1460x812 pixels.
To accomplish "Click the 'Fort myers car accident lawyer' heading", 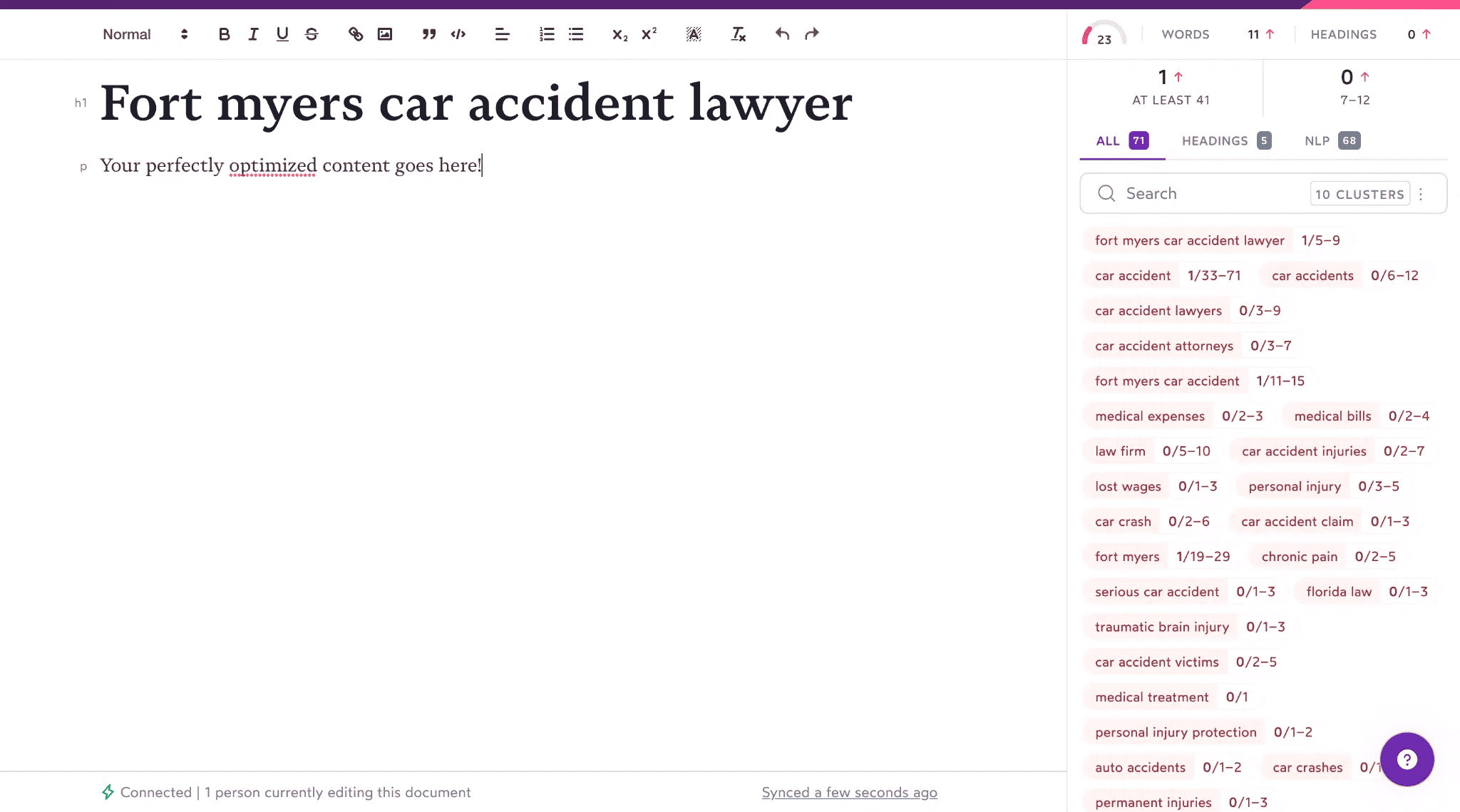I will click(475, 103).
